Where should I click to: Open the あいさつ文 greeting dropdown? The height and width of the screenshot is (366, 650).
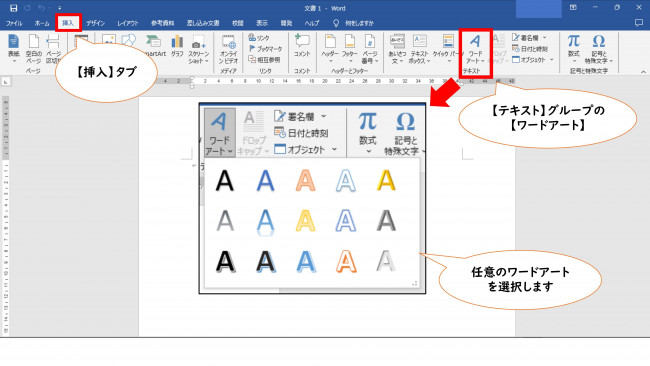click(397, 49)
